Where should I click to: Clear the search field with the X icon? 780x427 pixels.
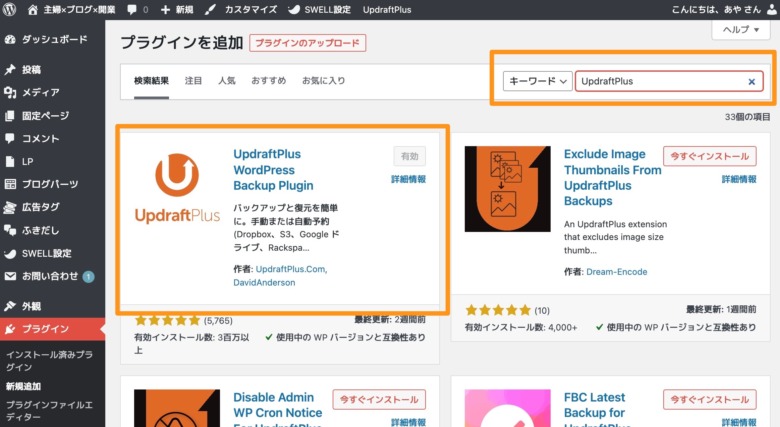752,82
